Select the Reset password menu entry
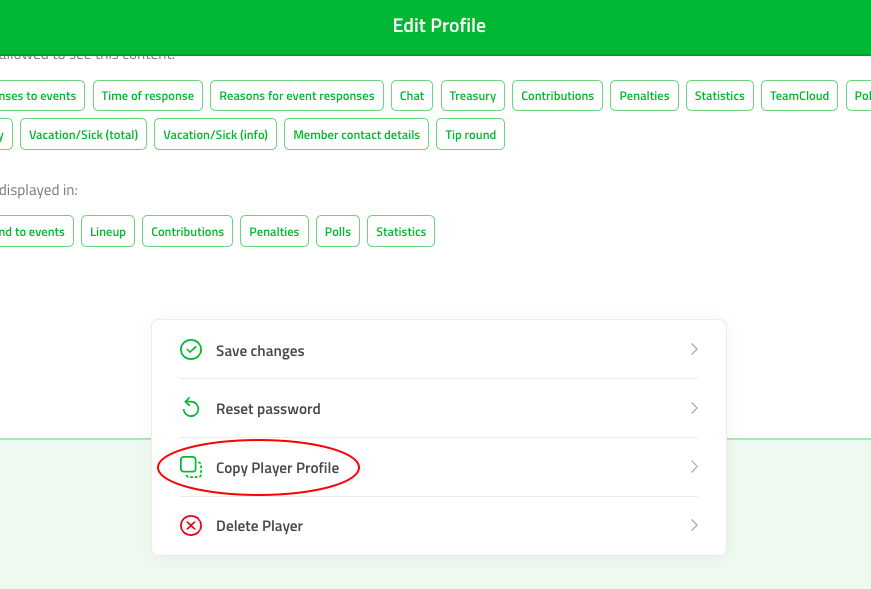Screen dimensions: 871x589 tap(439, 408)
